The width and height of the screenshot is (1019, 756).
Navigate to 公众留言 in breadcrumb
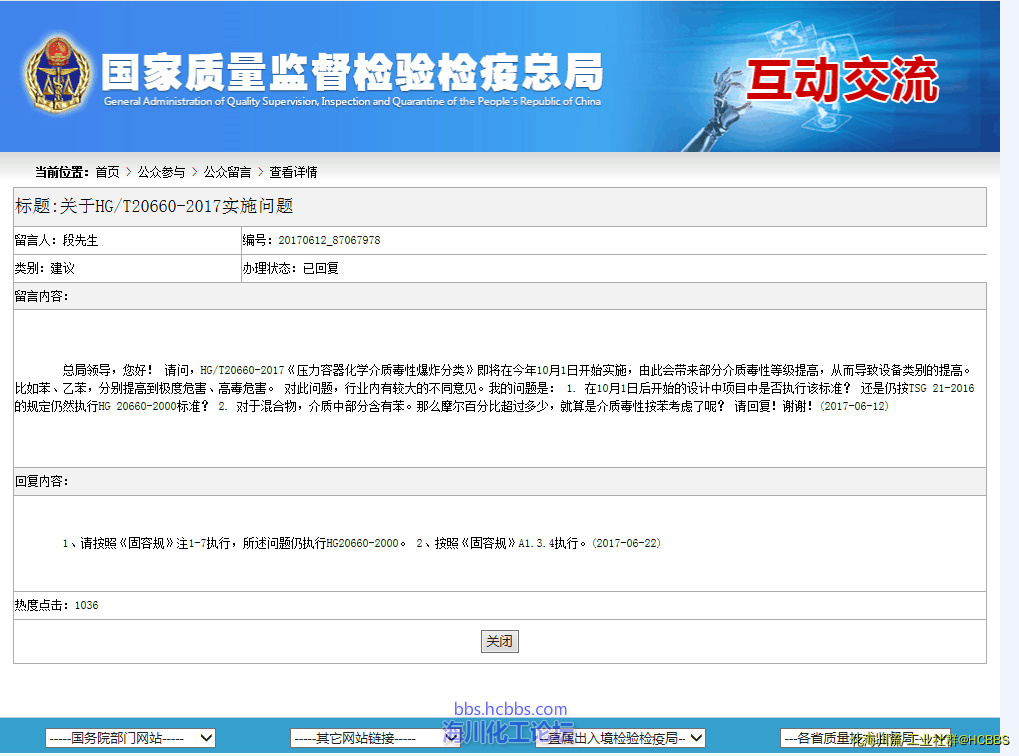tap(227, 172)
